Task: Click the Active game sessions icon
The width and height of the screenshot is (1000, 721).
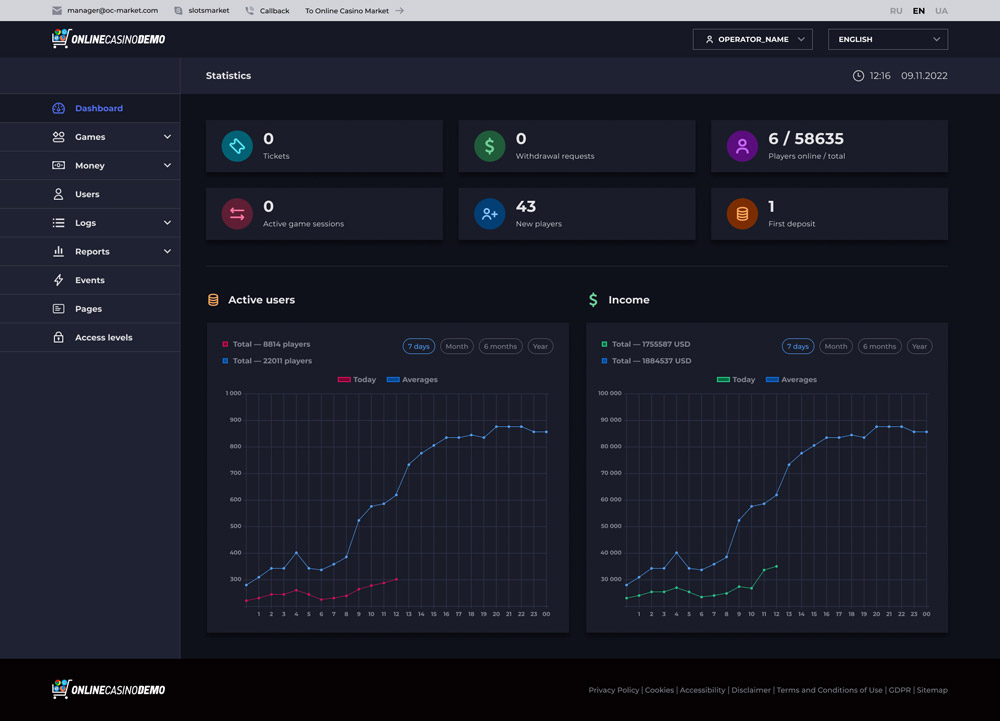Action: [237, 214]
